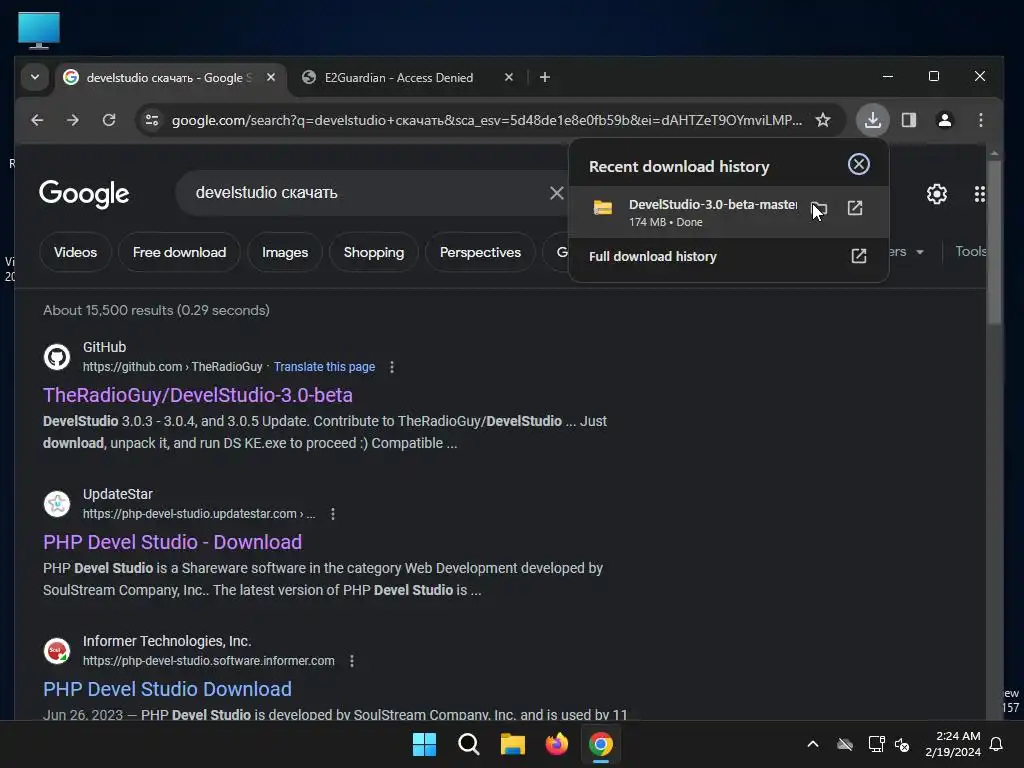
Task: Reload the current page
Action: (x=109, y=120)
